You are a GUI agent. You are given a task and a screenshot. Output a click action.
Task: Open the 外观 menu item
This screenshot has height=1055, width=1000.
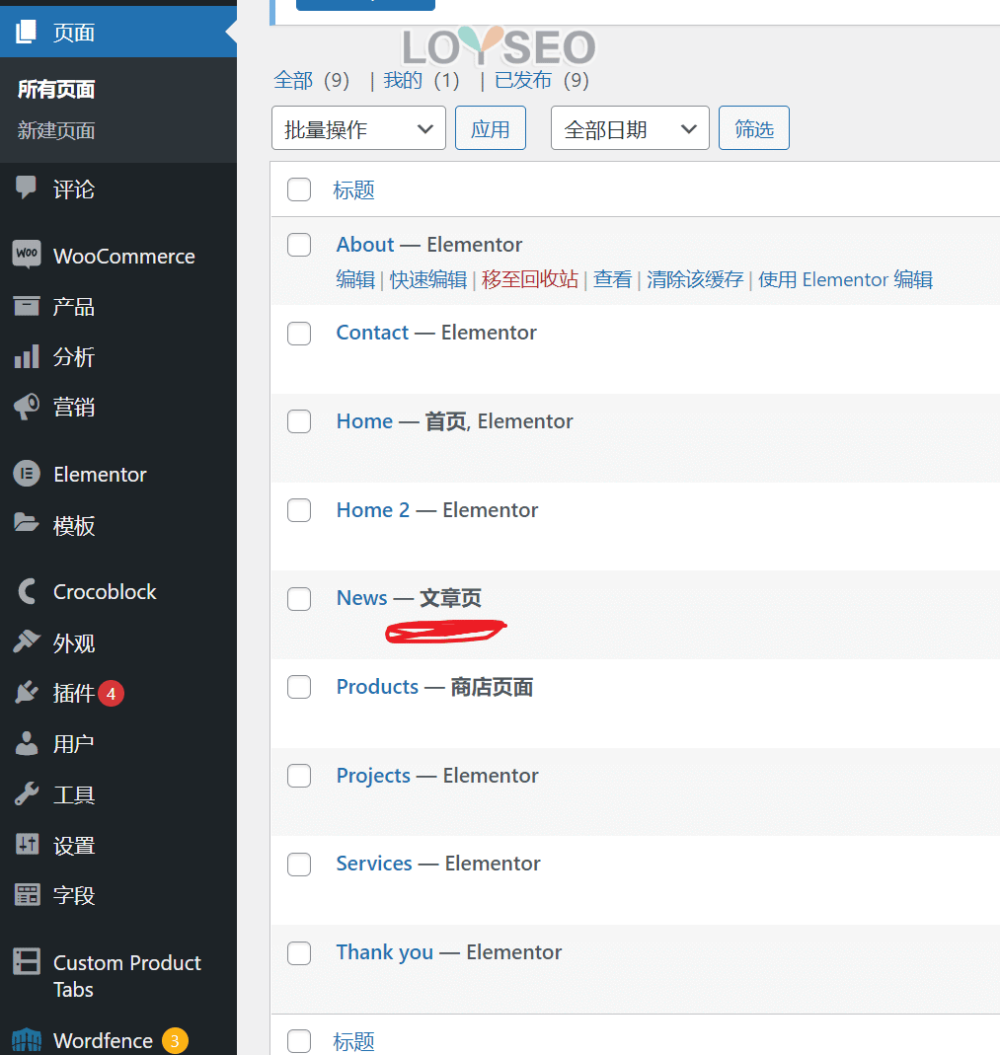click(74, 643)
